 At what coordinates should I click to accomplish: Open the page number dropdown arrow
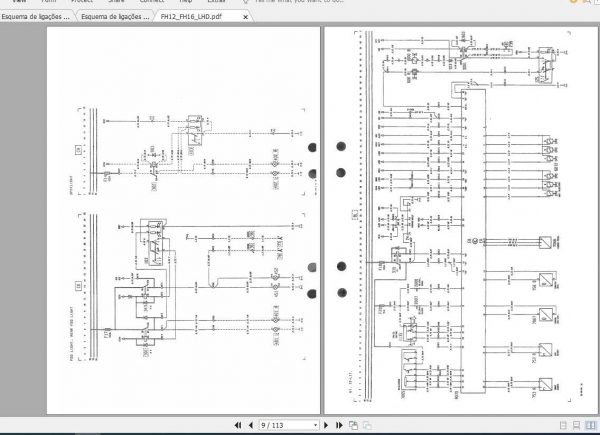pos(315,425)
